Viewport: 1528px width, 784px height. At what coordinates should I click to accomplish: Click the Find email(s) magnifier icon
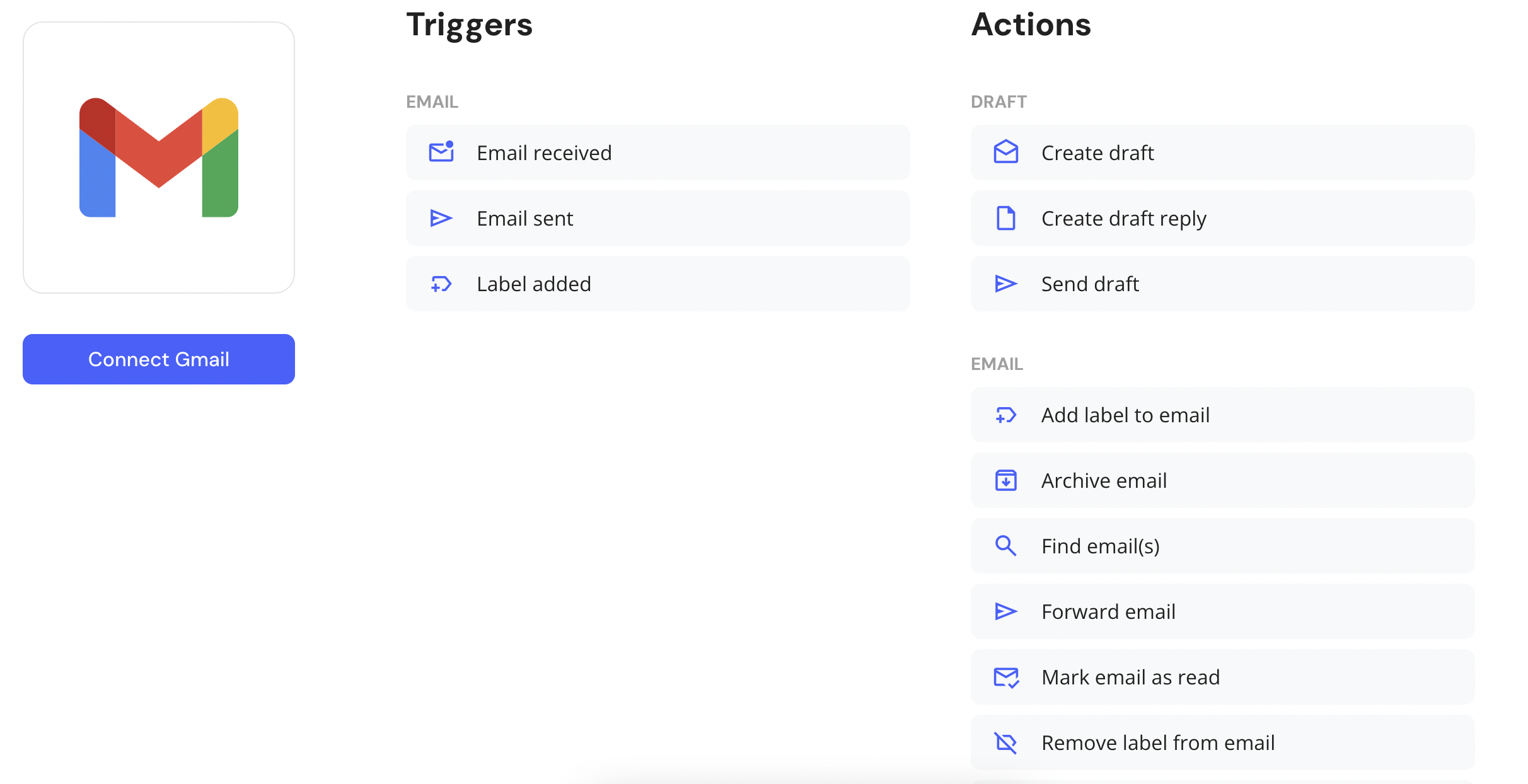[1006, 546]
